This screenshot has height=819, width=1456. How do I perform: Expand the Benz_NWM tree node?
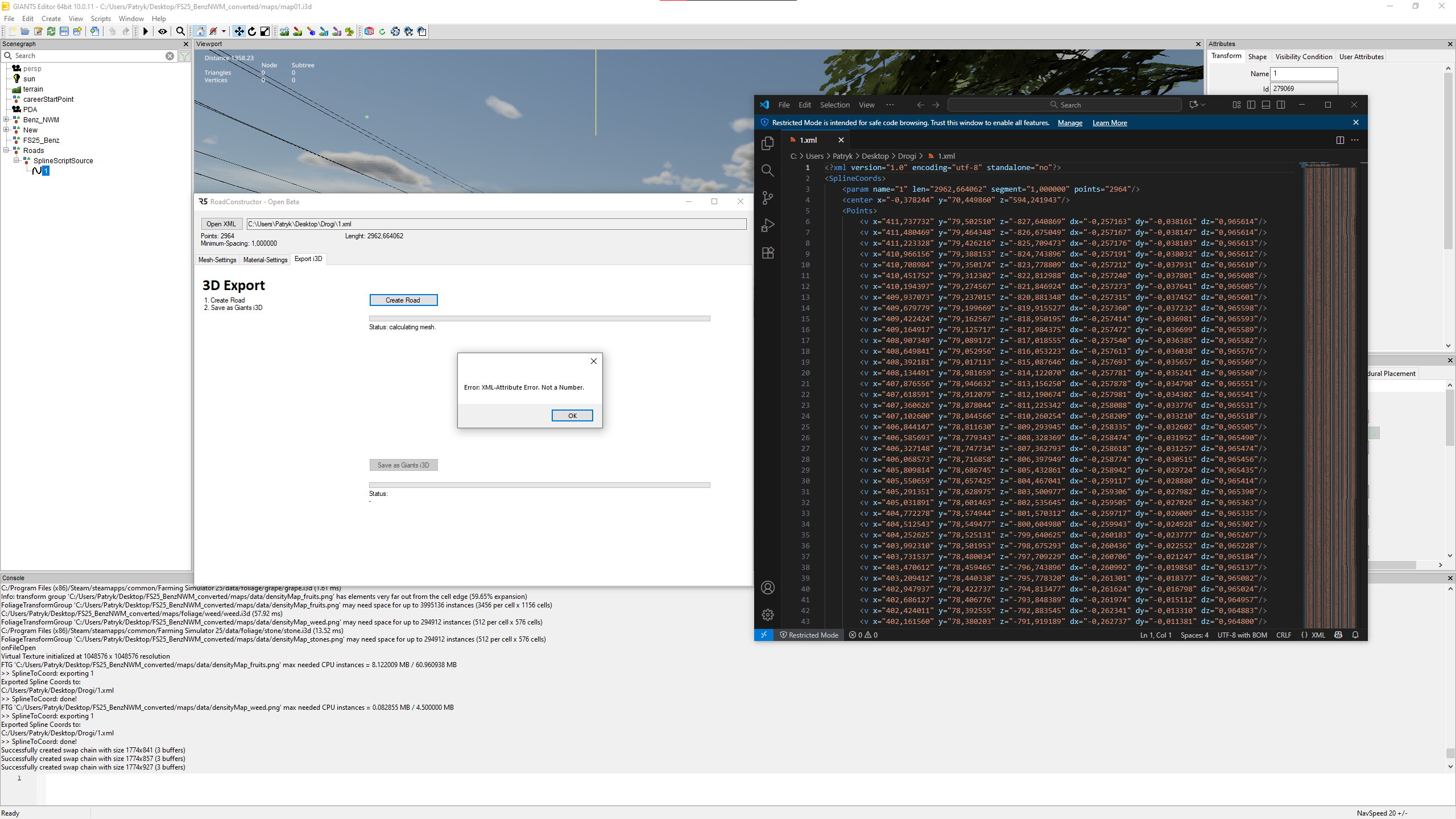[6, 120]
